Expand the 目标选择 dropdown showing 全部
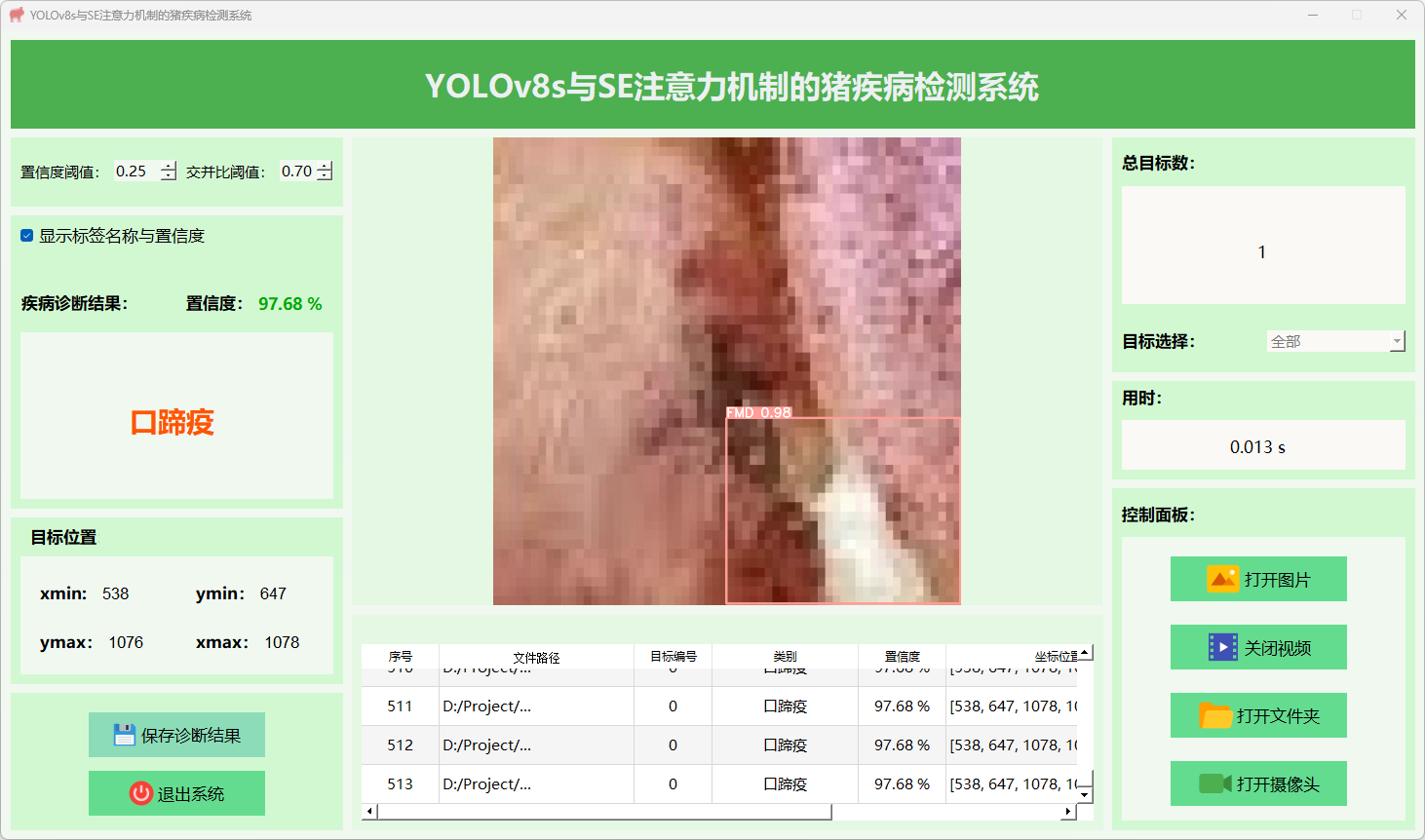 pyautogui.click(x=1335, y=341)
